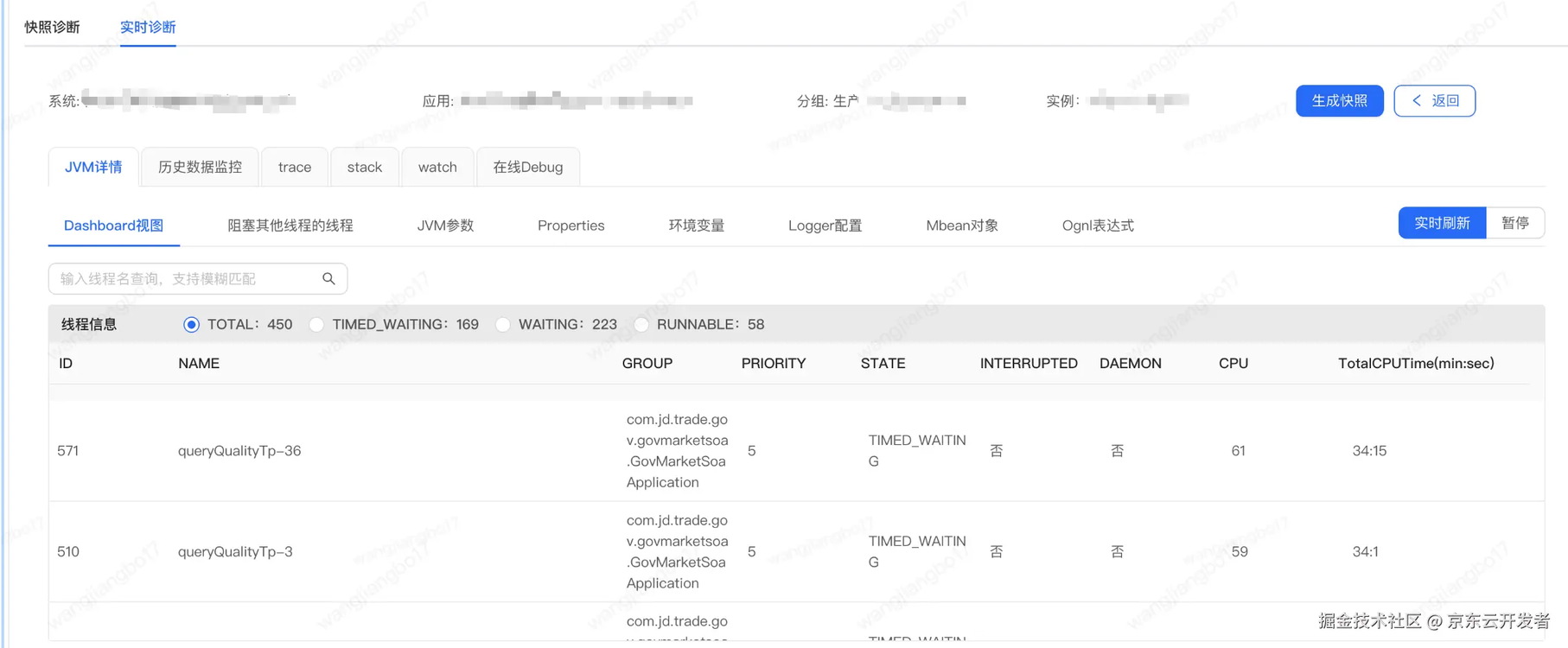Click the DAEMON column header
Image resolution: width=1568 pixels, height=648 pixels.
pyautogui.click(x=1131, y=364)
